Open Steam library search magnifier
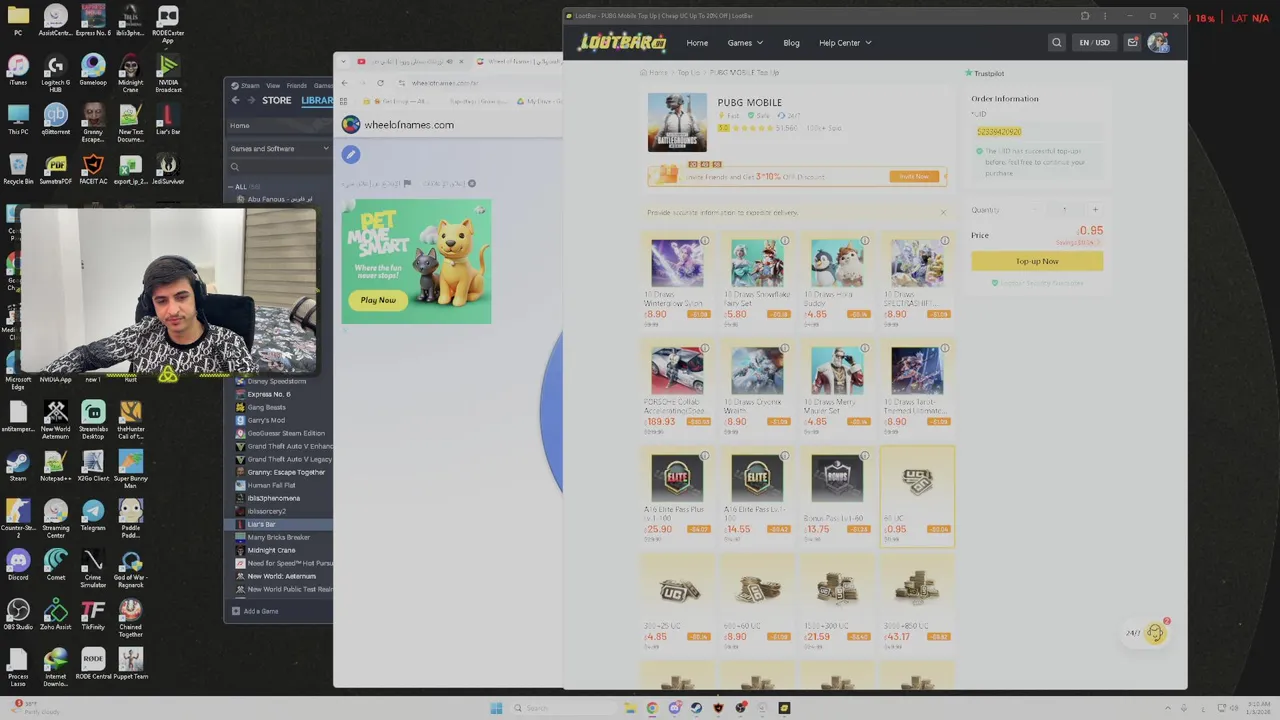 pos(235,167)
